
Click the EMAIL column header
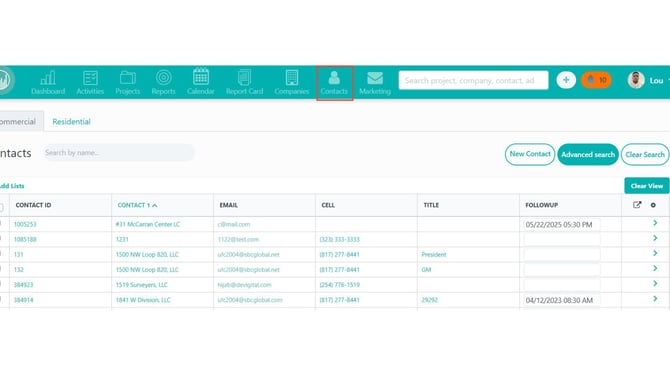229,205
